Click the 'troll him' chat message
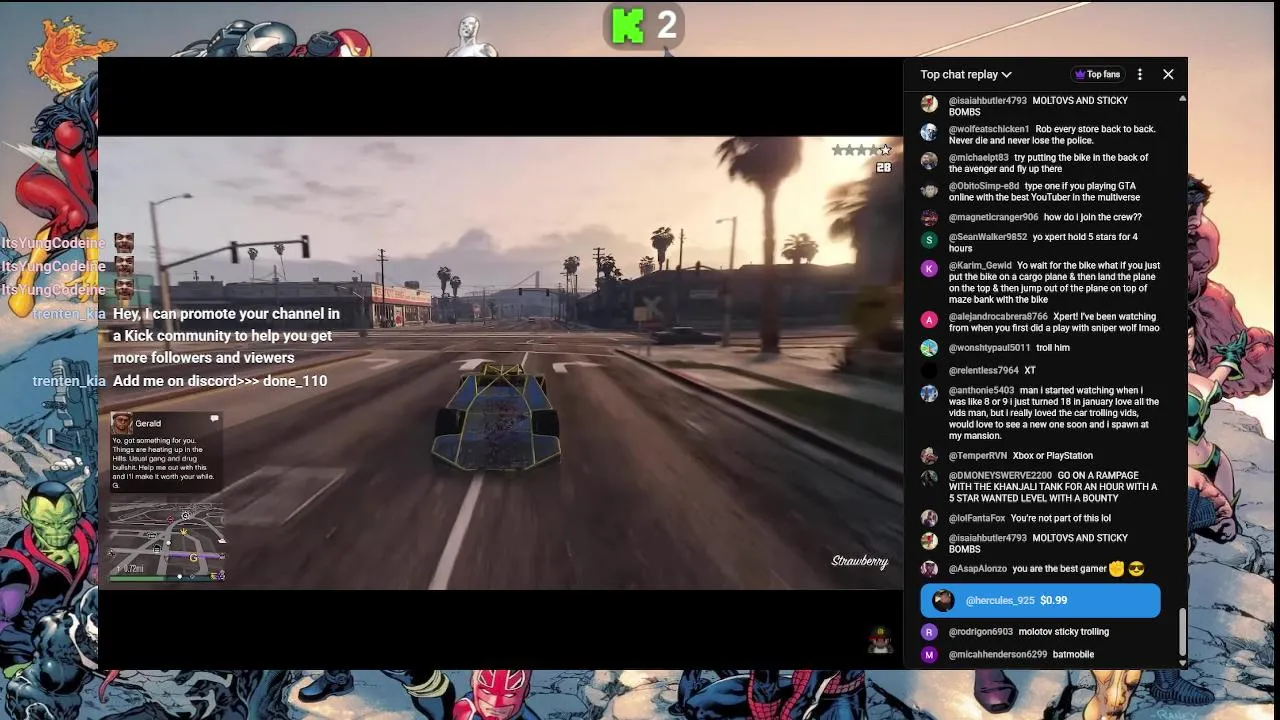This screenshot has height=720, width=1280. (1053, 348)
